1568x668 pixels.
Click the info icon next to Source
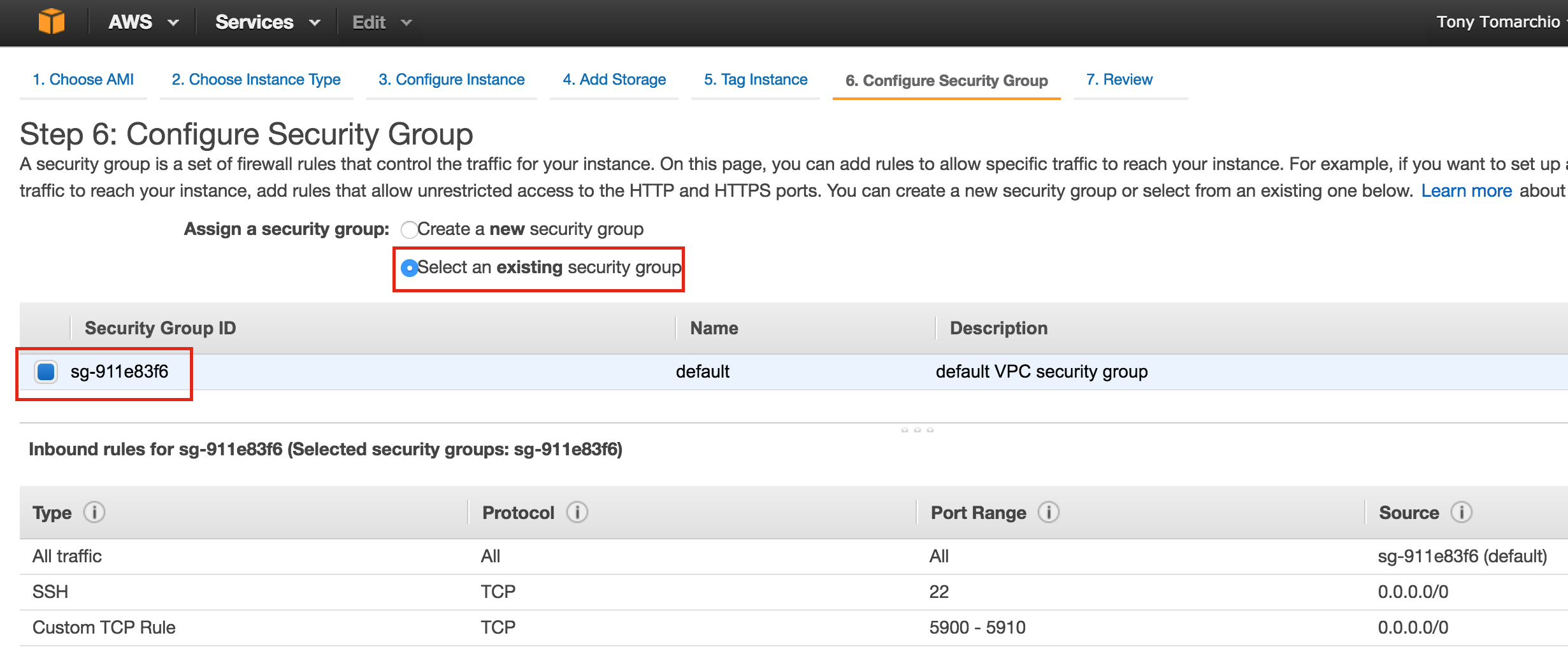[1462, 512]
